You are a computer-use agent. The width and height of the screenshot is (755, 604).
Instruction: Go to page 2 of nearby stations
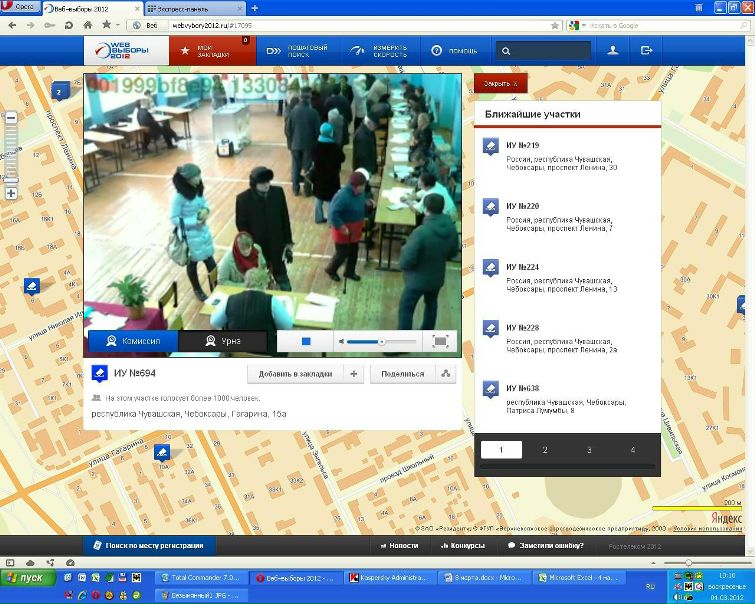coord(545,450)
